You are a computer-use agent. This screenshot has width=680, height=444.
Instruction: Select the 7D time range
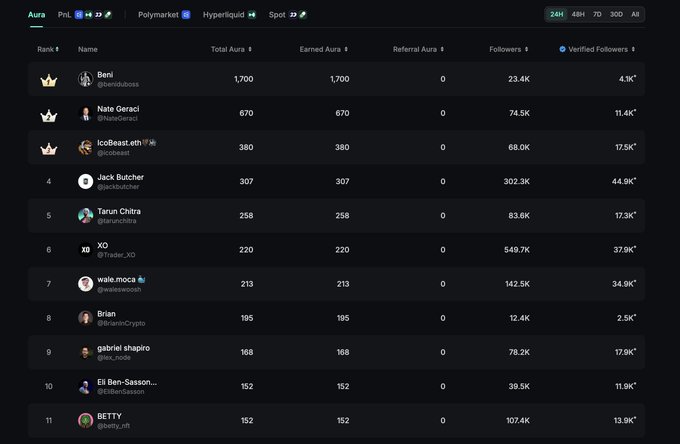click(x=597, y=14)
